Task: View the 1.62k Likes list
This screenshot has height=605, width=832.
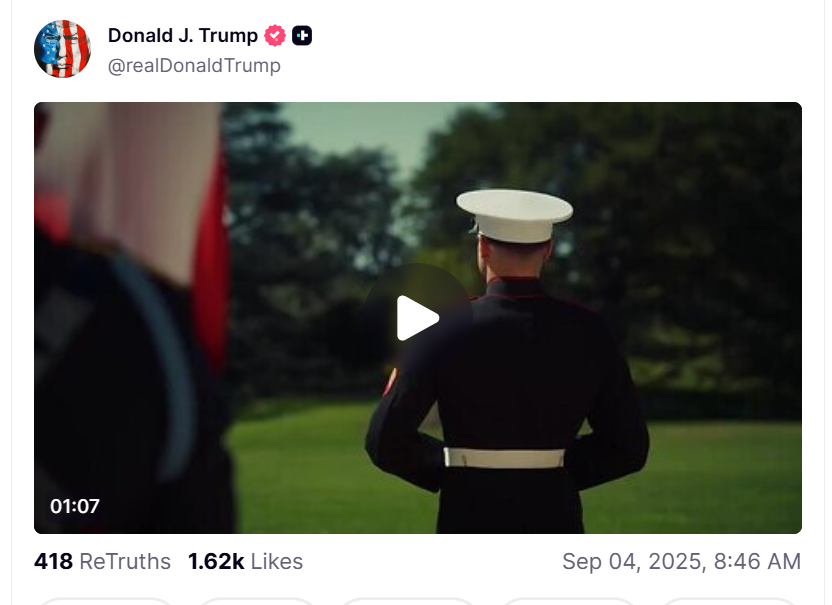Action: [245, 561]
